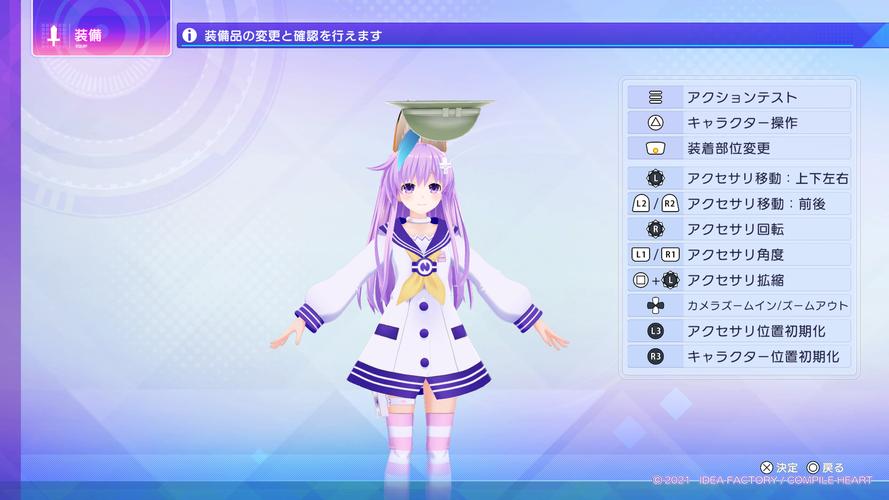
Task: Click the Options icon beside アクションテスト
Action: tap(655, 98)
